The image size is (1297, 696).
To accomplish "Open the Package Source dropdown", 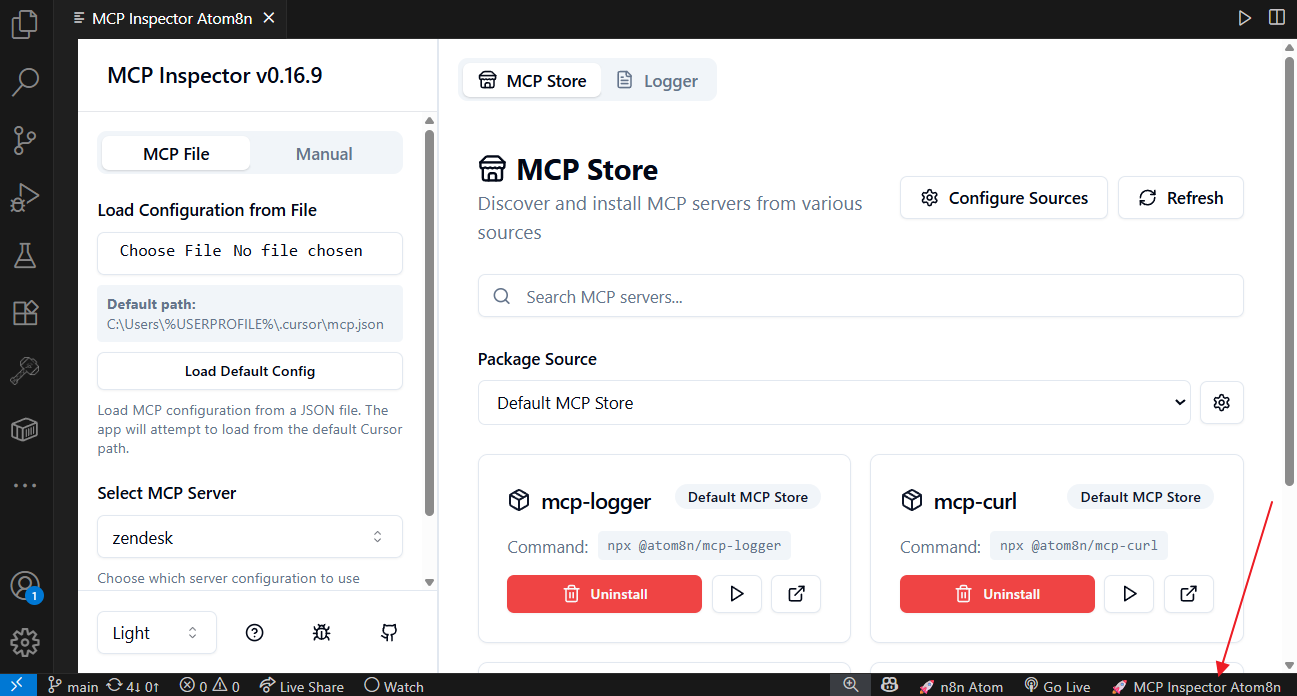I will [x=834, y=403].
